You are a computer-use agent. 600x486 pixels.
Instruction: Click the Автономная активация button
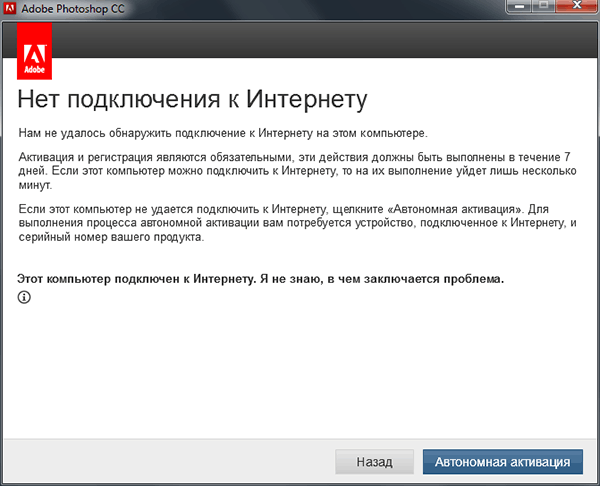(503, 462)
